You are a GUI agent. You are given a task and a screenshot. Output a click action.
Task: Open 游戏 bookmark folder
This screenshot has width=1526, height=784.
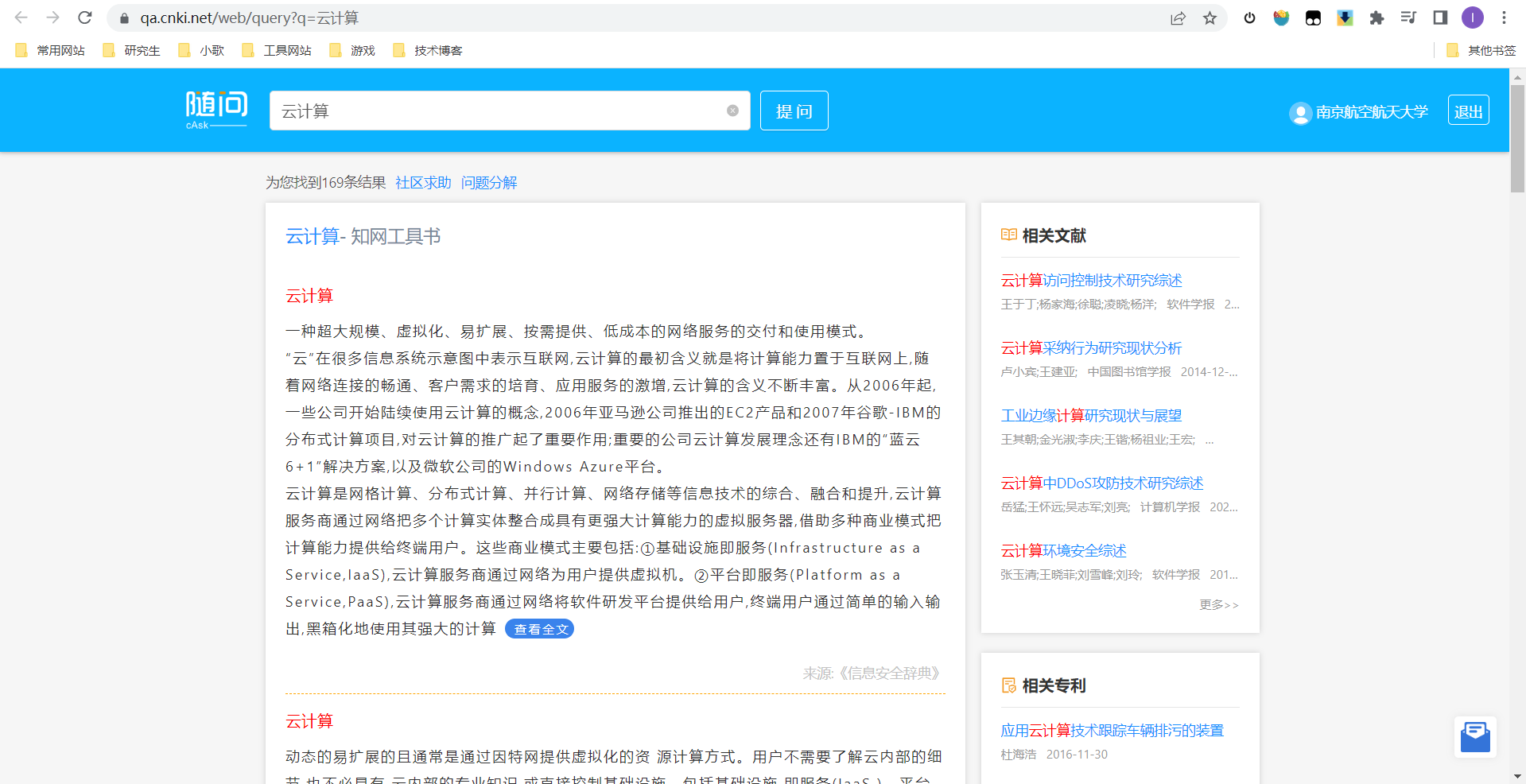click(x=352, y=50)
